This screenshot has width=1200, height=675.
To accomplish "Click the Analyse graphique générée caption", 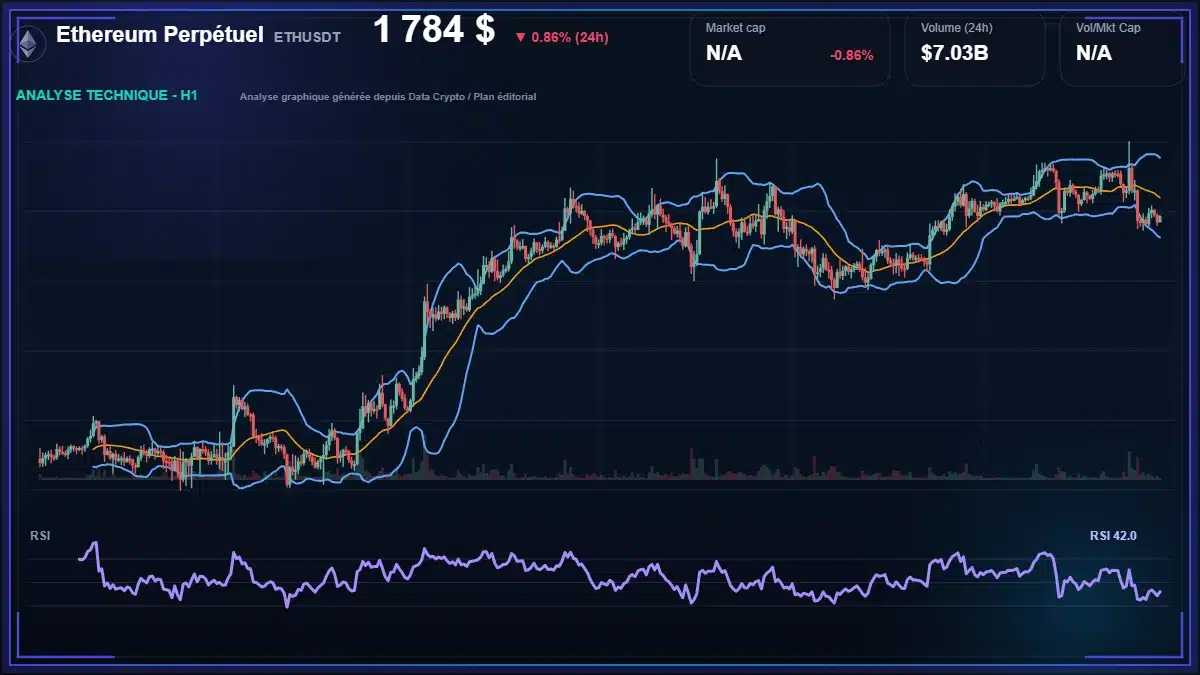I will point(388,97).
